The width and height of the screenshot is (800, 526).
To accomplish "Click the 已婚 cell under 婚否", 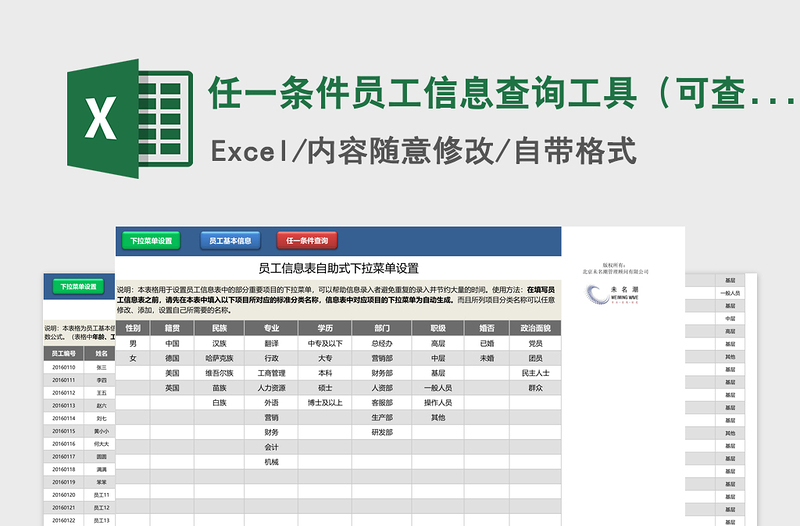I will pyautogui.click(x=487, y=343).
